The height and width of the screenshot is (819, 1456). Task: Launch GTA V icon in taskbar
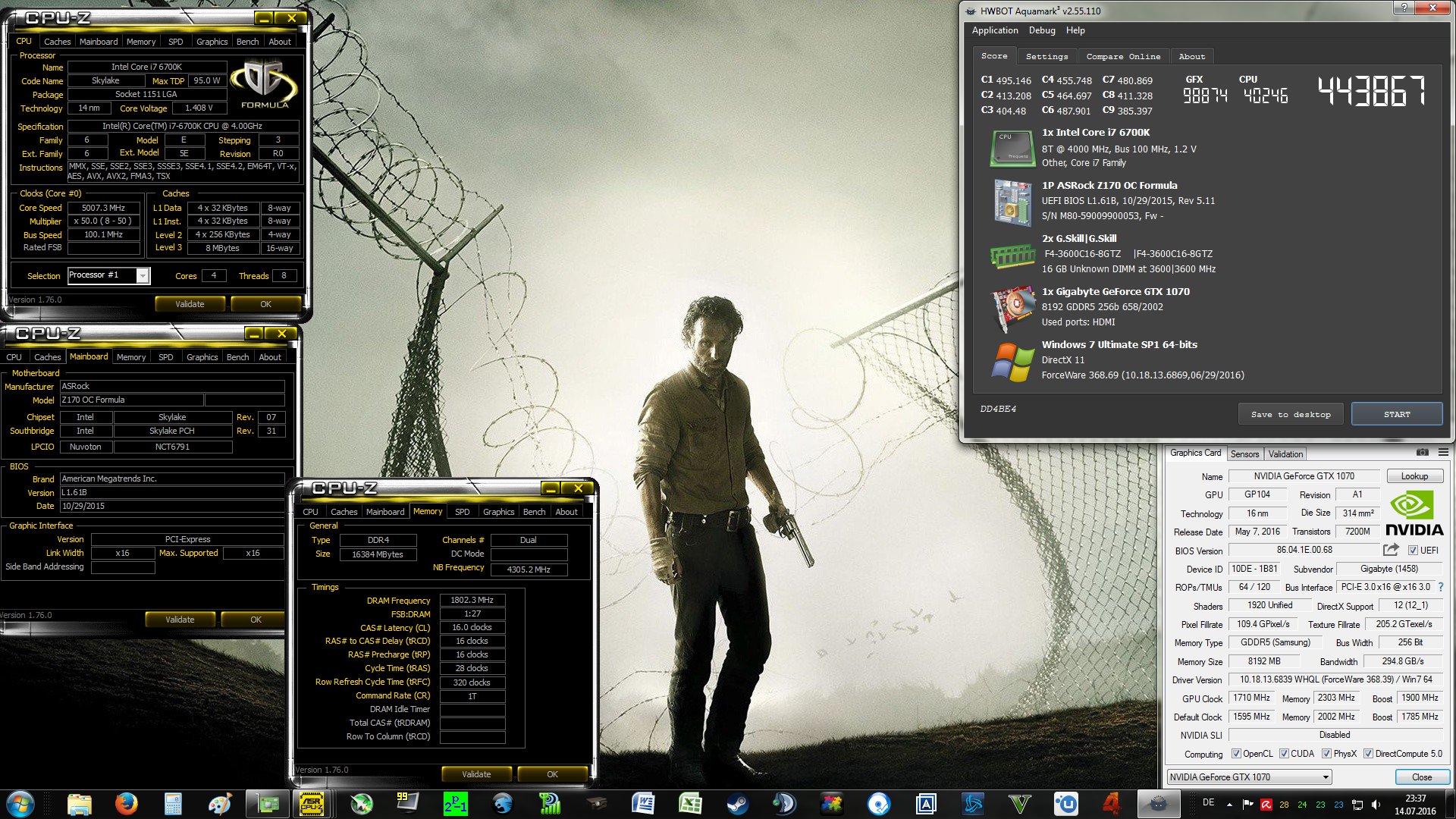[1020, 803]
